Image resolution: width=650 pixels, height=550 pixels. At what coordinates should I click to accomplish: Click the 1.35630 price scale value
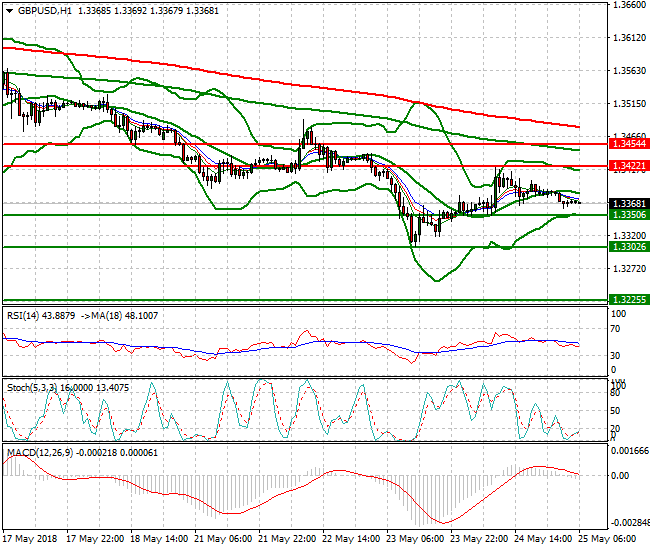click(x=629, y=70)
